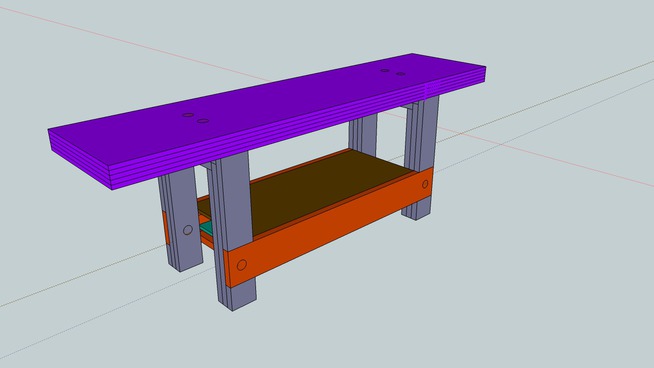Pick the small green piece under the shelf
Viewport: 654px width, 368px height.
[206, 228]
